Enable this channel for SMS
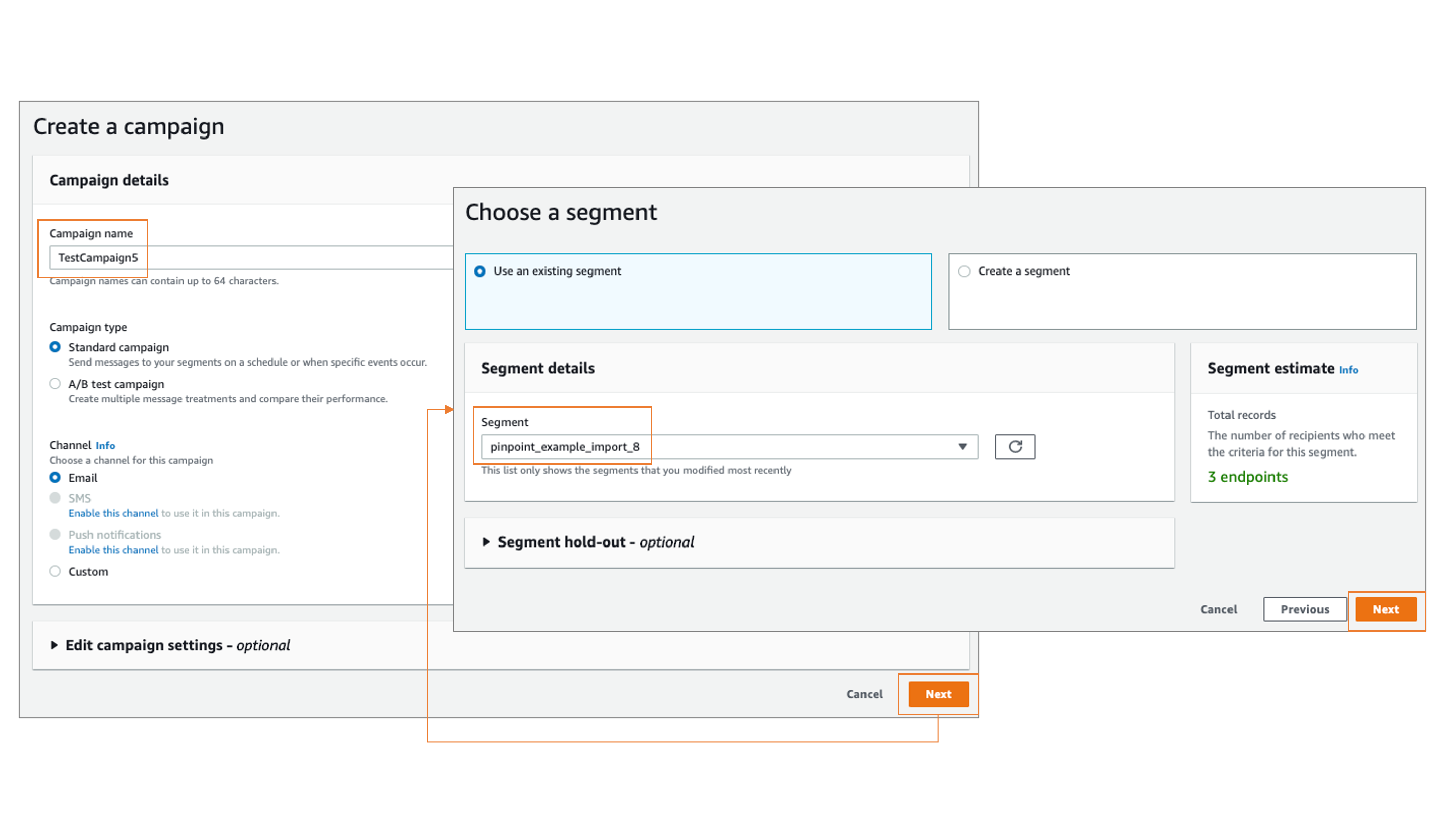1456x819 pixels. 112,513
